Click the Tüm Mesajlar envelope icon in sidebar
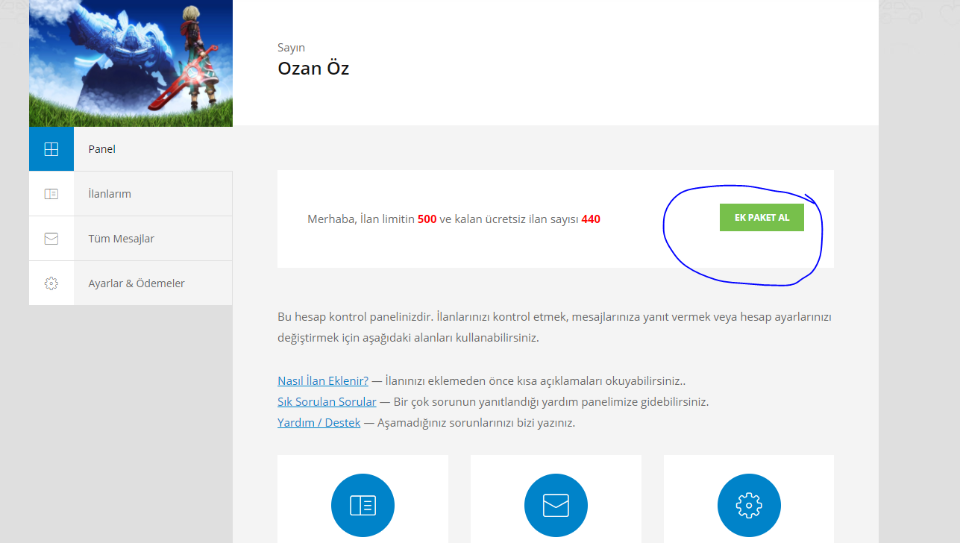Screen dimensions: 960x543 click(51, 239)
